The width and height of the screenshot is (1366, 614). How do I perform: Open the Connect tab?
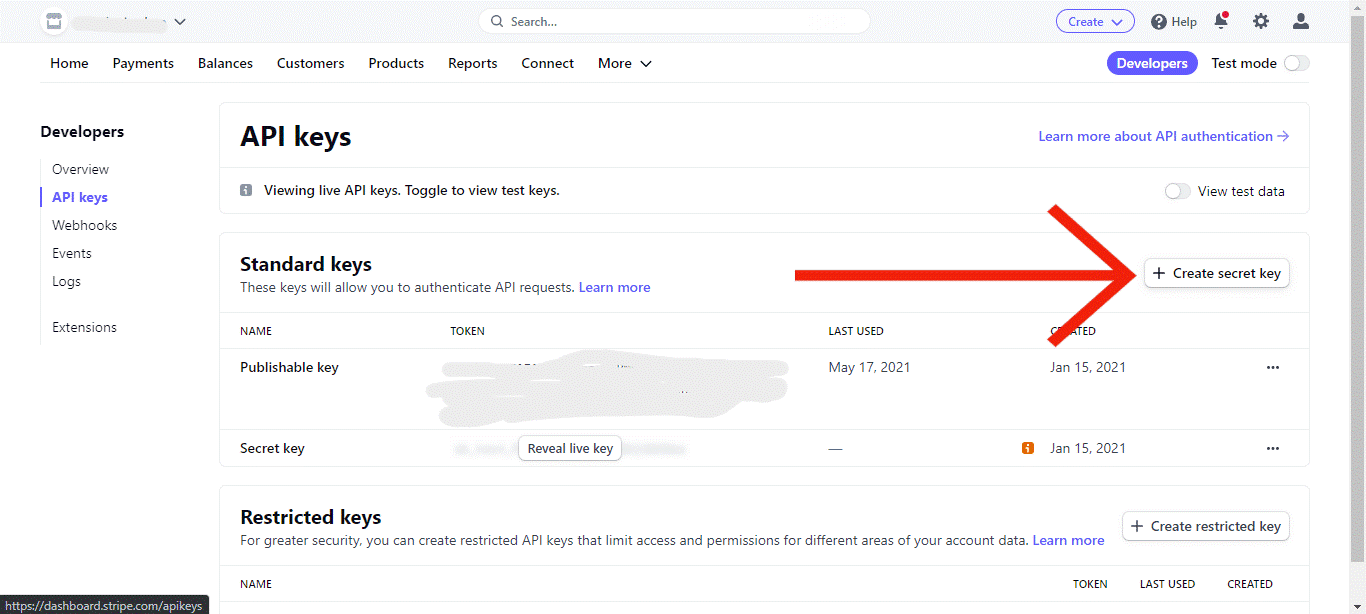[547, 63]
